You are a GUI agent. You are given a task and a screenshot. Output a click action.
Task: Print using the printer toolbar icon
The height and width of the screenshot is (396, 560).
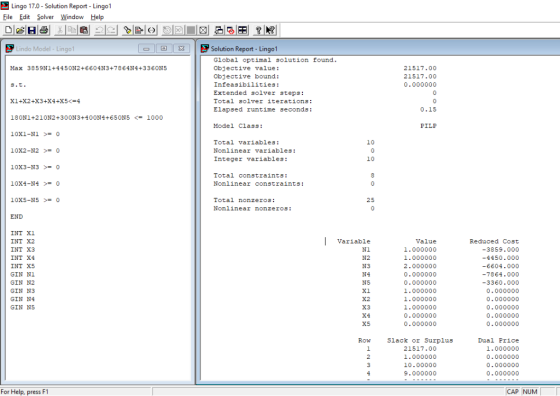click(x=44, y=30)
